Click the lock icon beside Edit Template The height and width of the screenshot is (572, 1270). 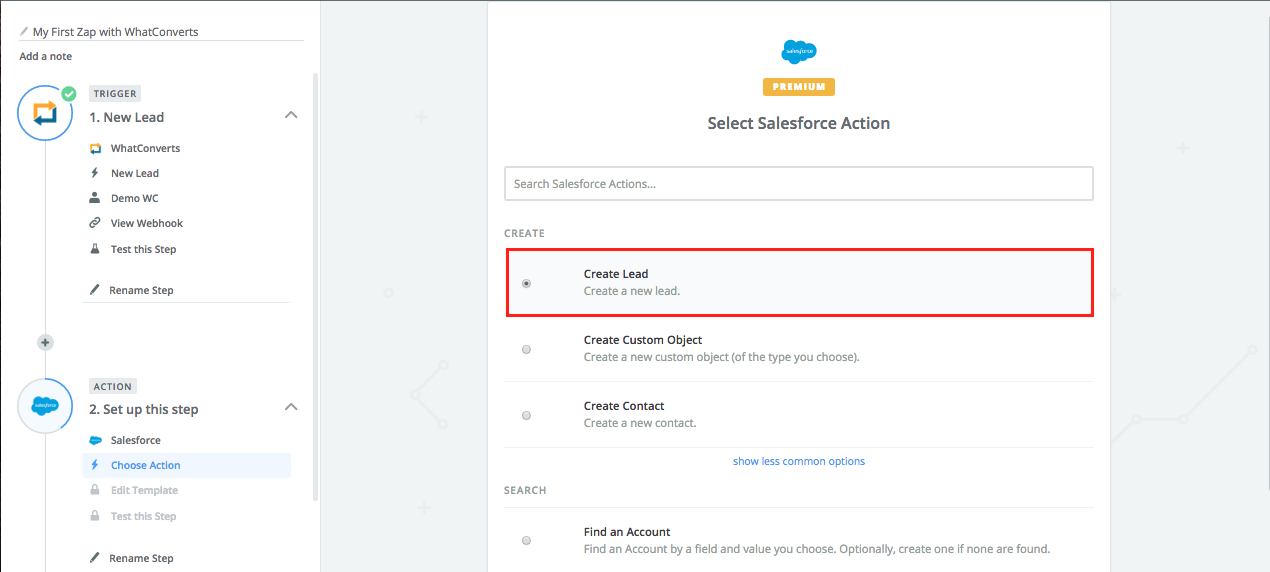(x=95, y=490)
